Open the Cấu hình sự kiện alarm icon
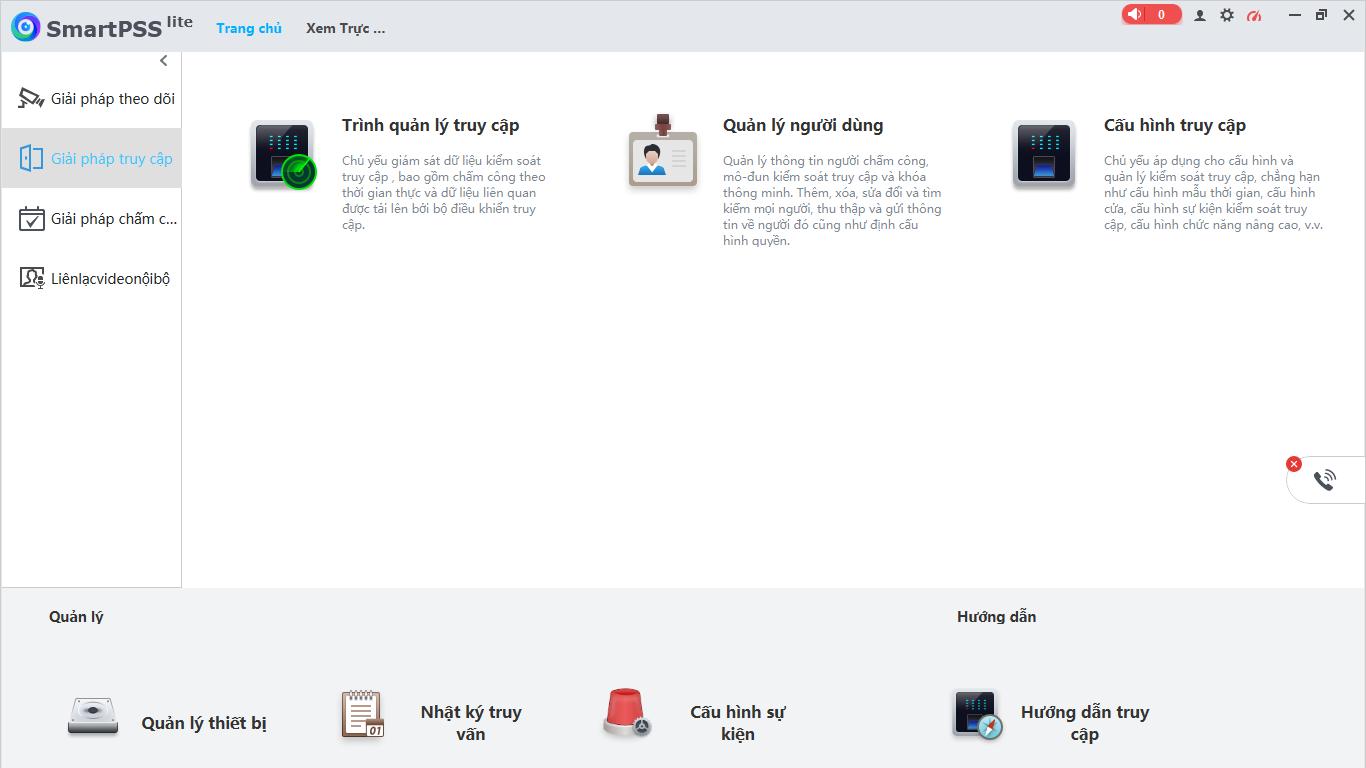Viewport: 1366px width, 768px height. click(x=627, y=714)
